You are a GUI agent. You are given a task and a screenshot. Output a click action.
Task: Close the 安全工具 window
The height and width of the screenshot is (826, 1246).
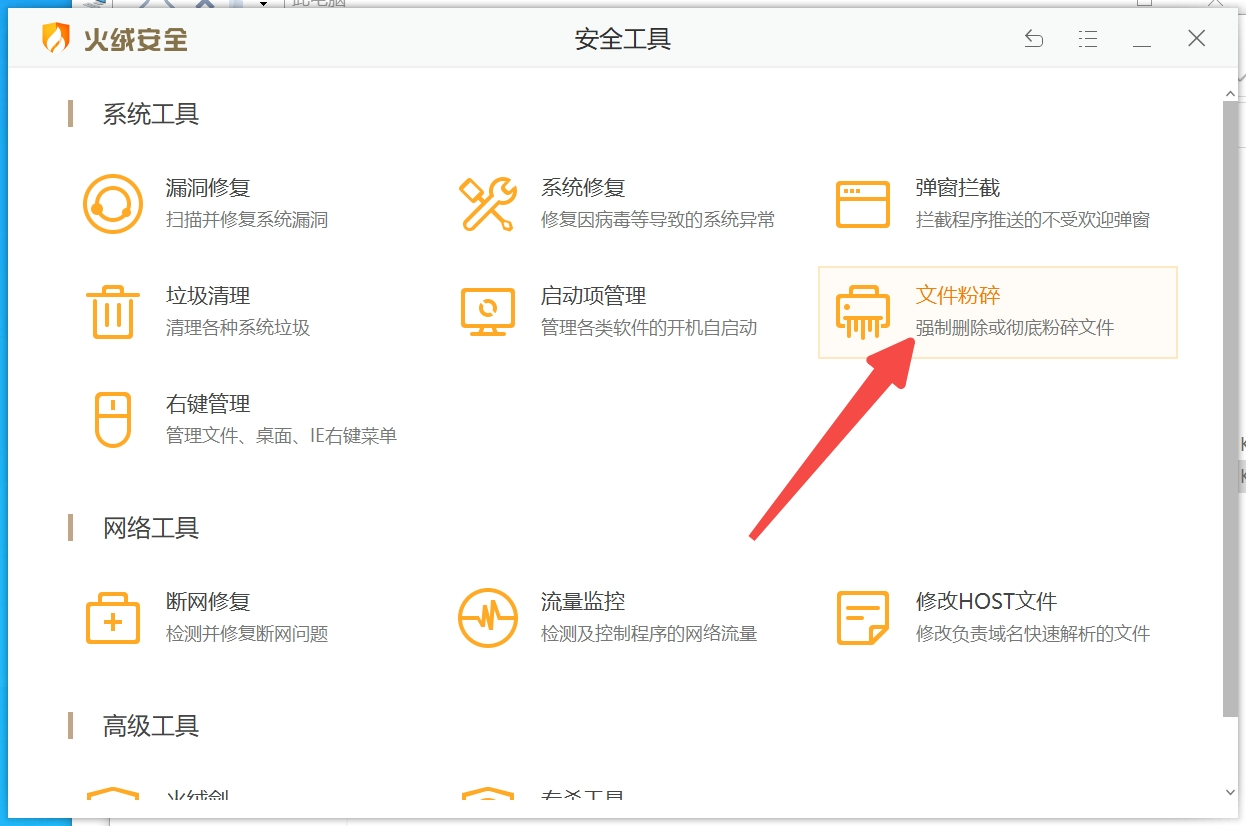(x=1196, y=39)
